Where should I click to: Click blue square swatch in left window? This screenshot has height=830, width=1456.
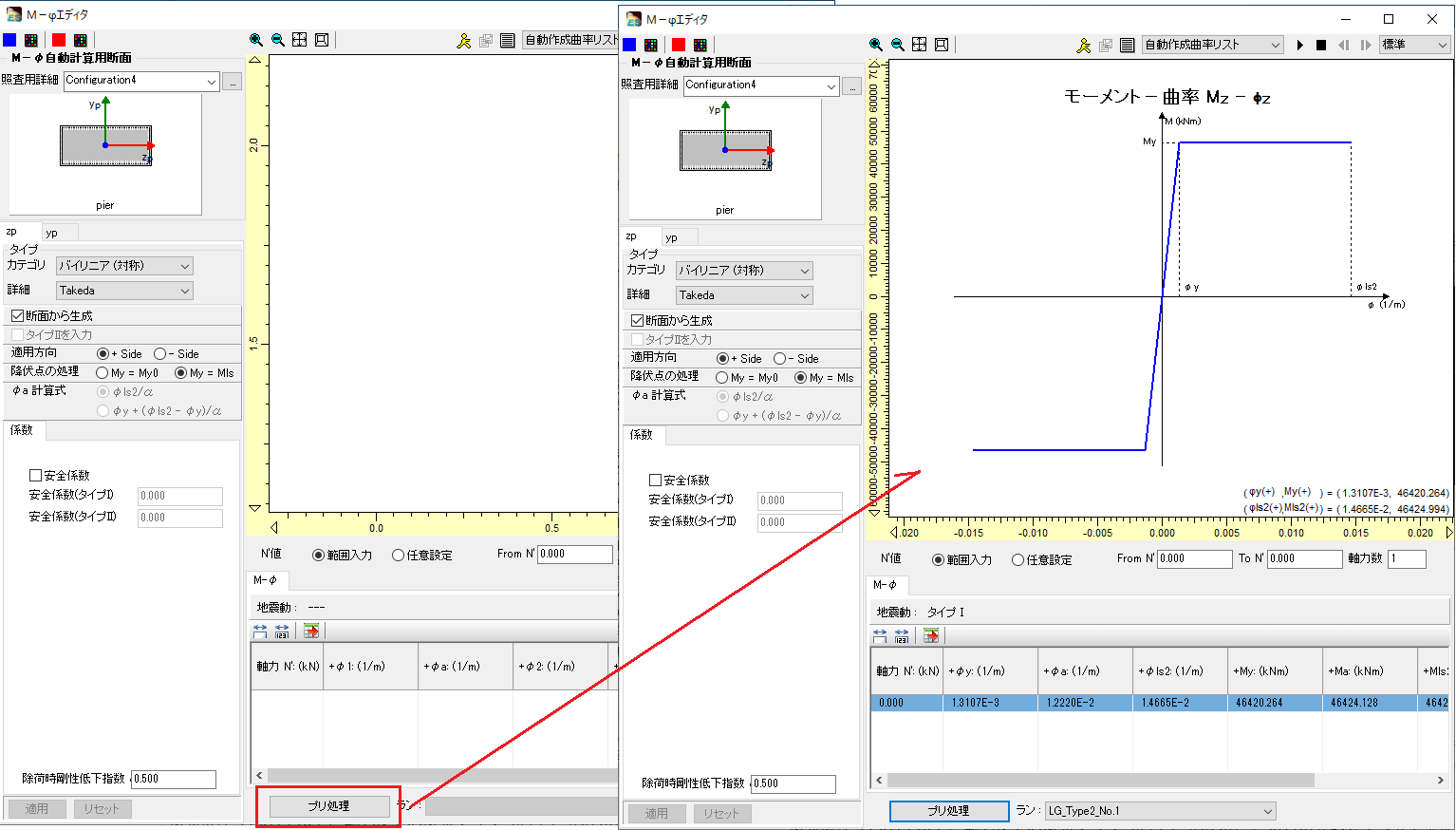[9, 40]
